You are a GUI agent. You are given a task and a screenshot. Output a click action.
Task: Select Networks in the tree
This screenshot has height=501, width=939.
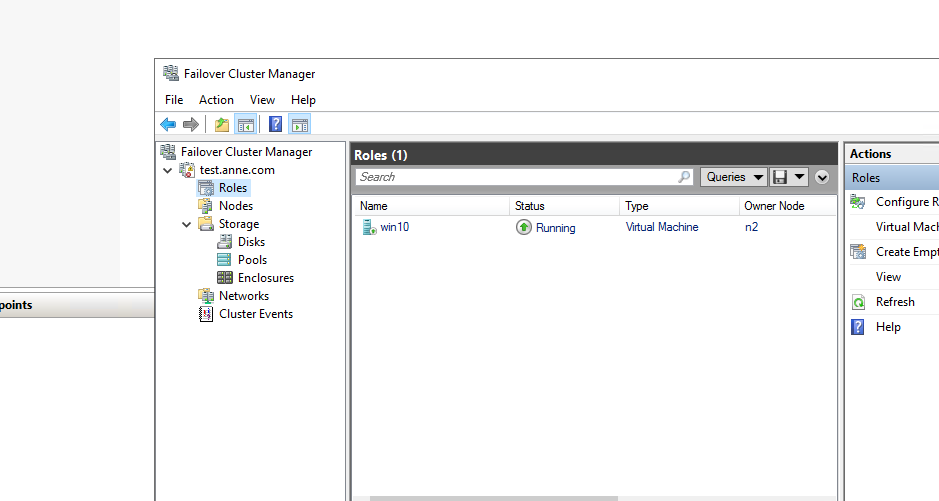pyautogui.click(x=244, y=296)
